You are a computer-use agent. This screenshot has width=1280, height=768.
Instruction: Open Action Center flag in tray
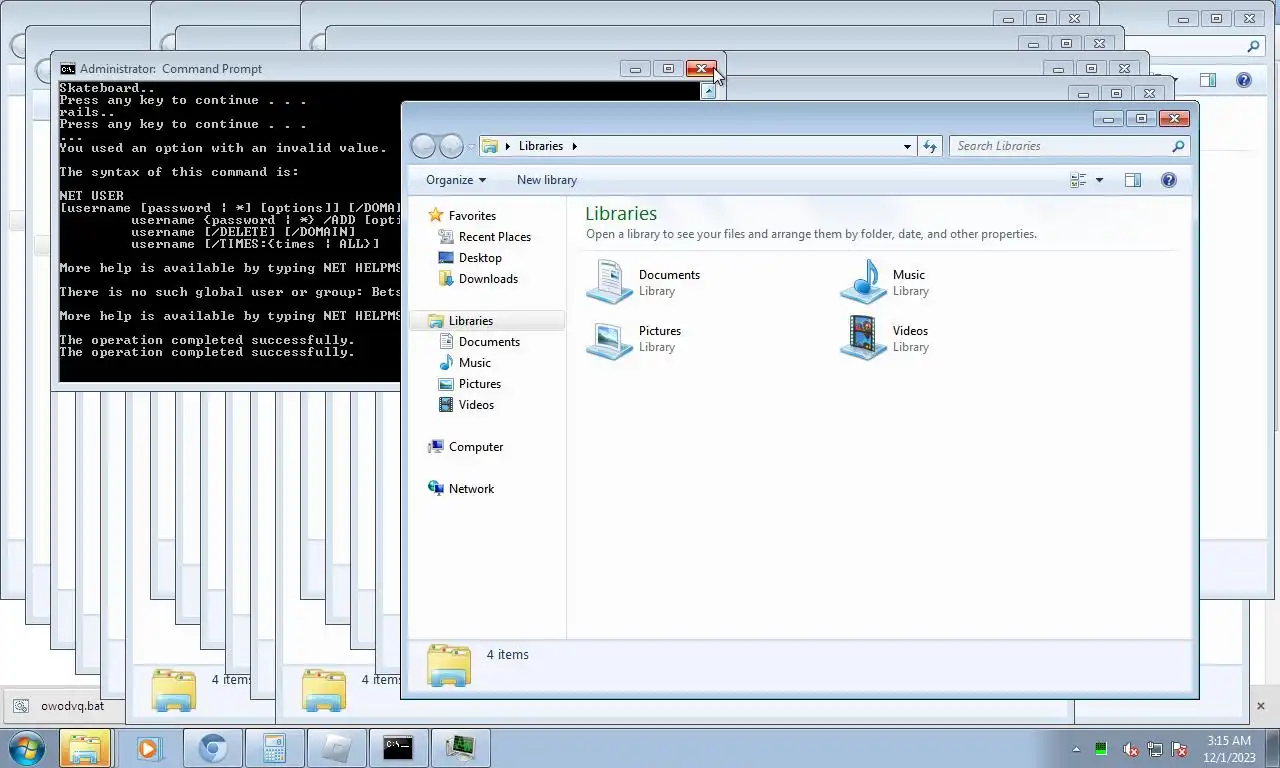tap(1179, 749)
